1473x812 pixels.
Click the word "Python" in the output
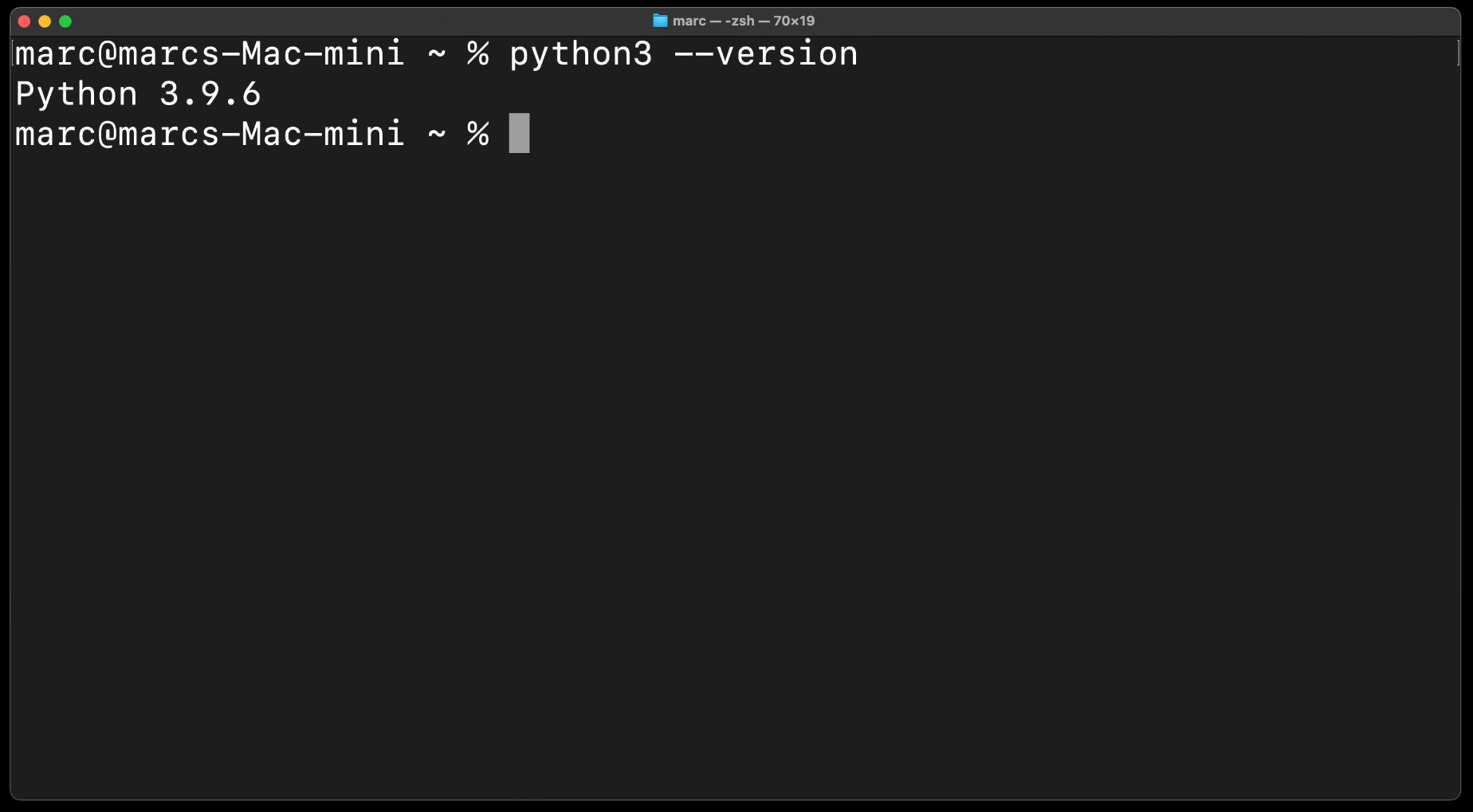click(x=77, y=94)
